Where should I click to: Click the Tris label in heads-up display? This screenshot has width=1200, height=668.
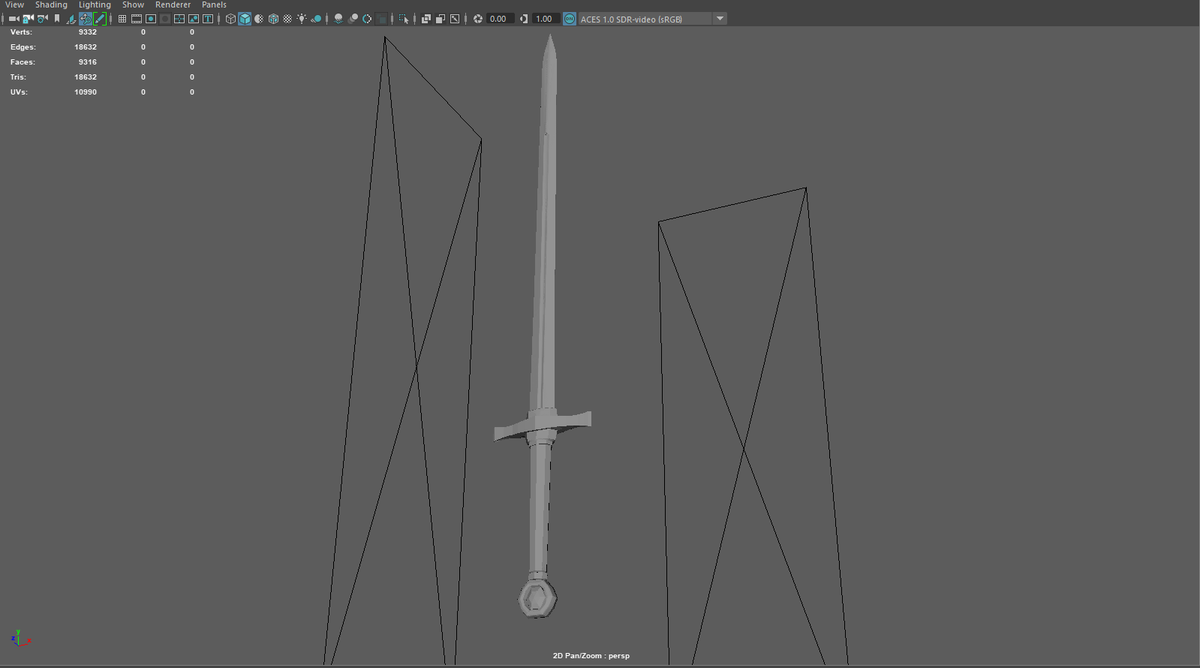18,77
